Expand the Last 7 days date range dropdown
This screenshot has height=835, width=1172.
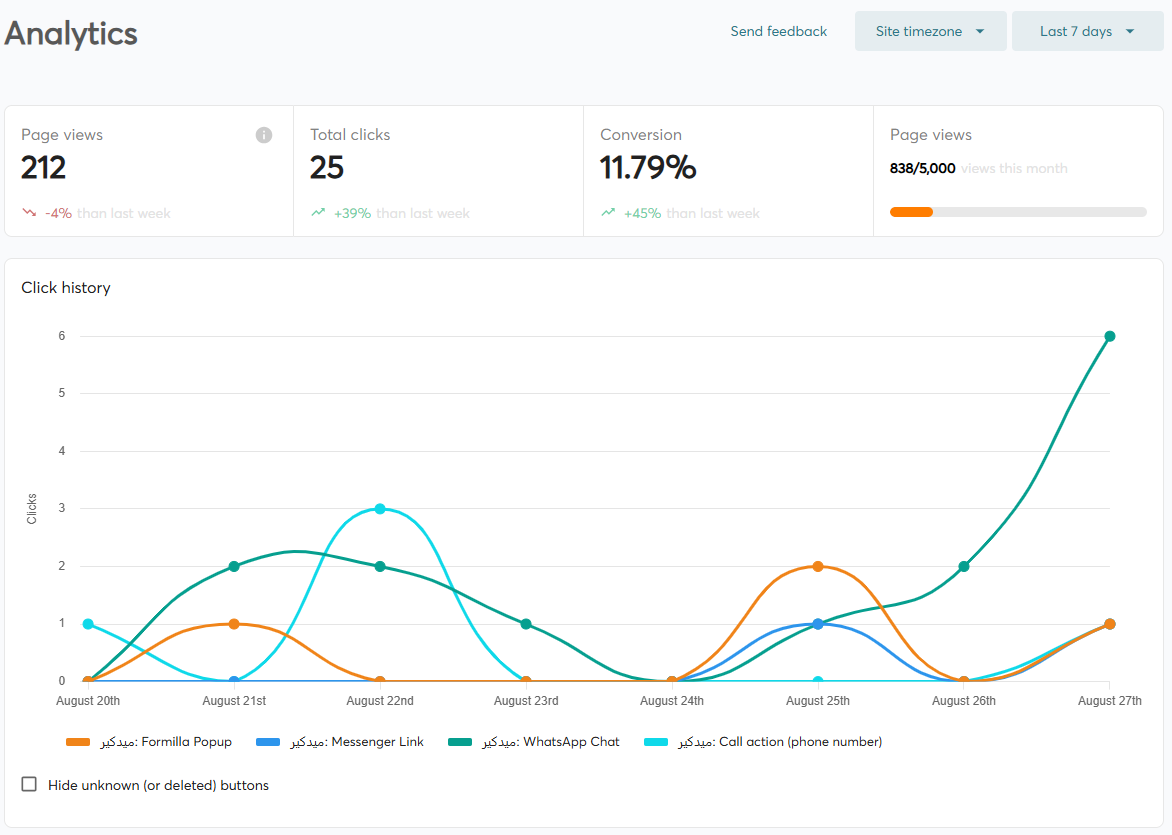[1087, 31]
